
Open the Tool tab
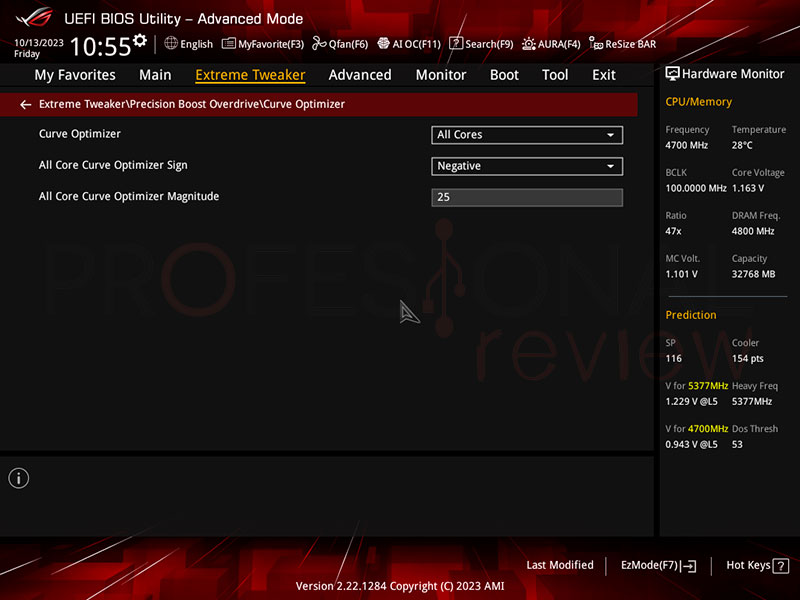click(x=555, y=75)
